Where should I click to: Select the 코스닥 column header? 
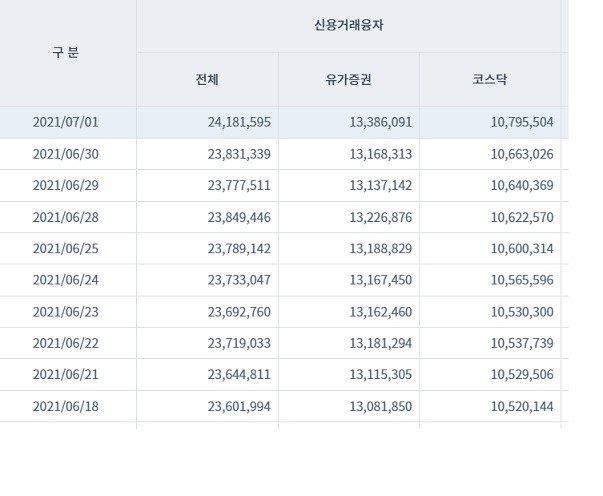coord(490,80)
